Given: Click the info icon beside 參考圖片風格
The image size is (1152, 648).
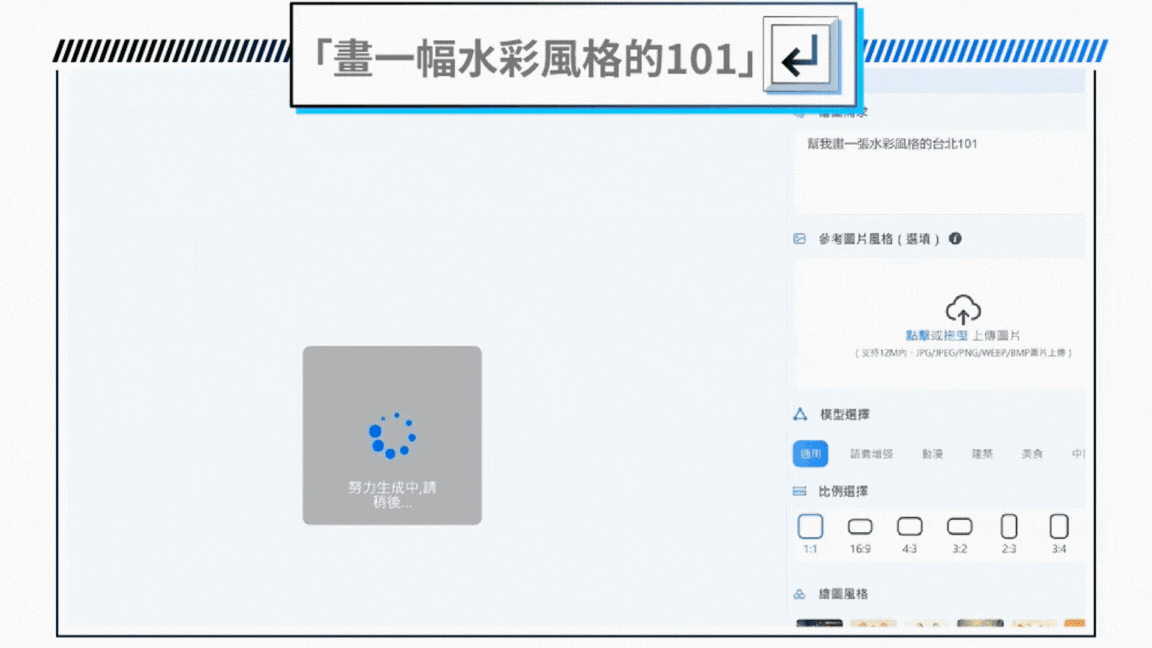Looking at the screenshot, I should [x=955, y=238].
